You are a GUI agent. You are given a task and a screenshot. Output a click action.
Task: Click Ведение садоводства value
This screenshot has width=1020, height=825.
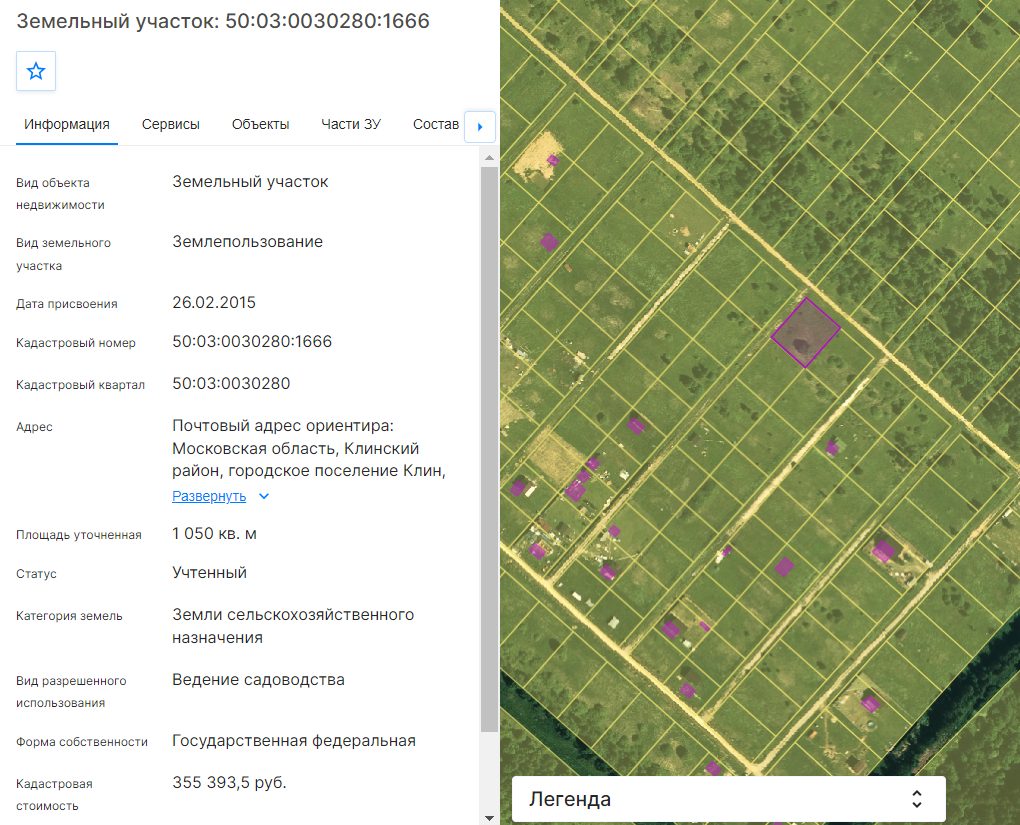coord(258,680)
